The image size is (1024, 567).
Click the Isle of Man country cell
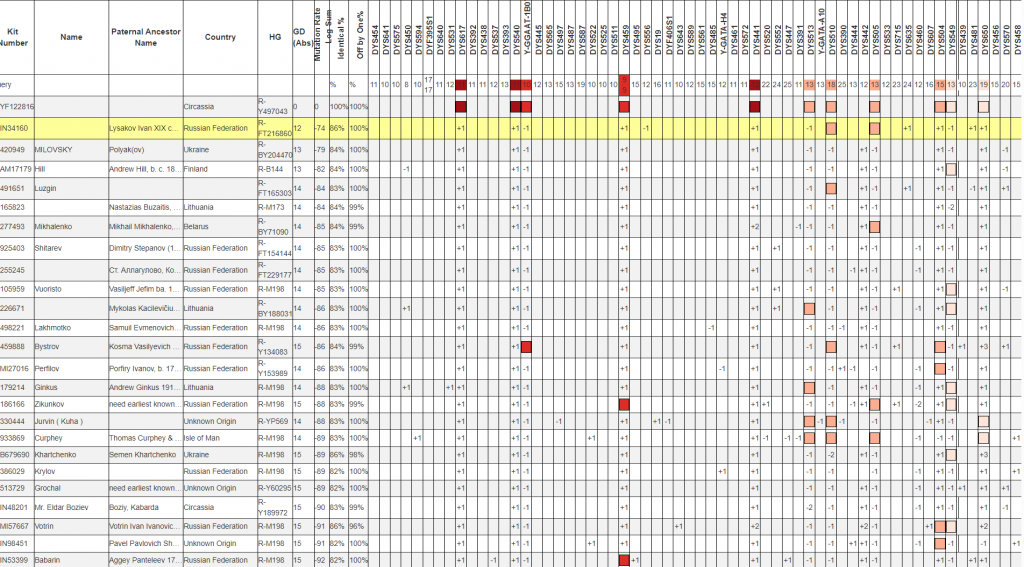tap(206, 438)
